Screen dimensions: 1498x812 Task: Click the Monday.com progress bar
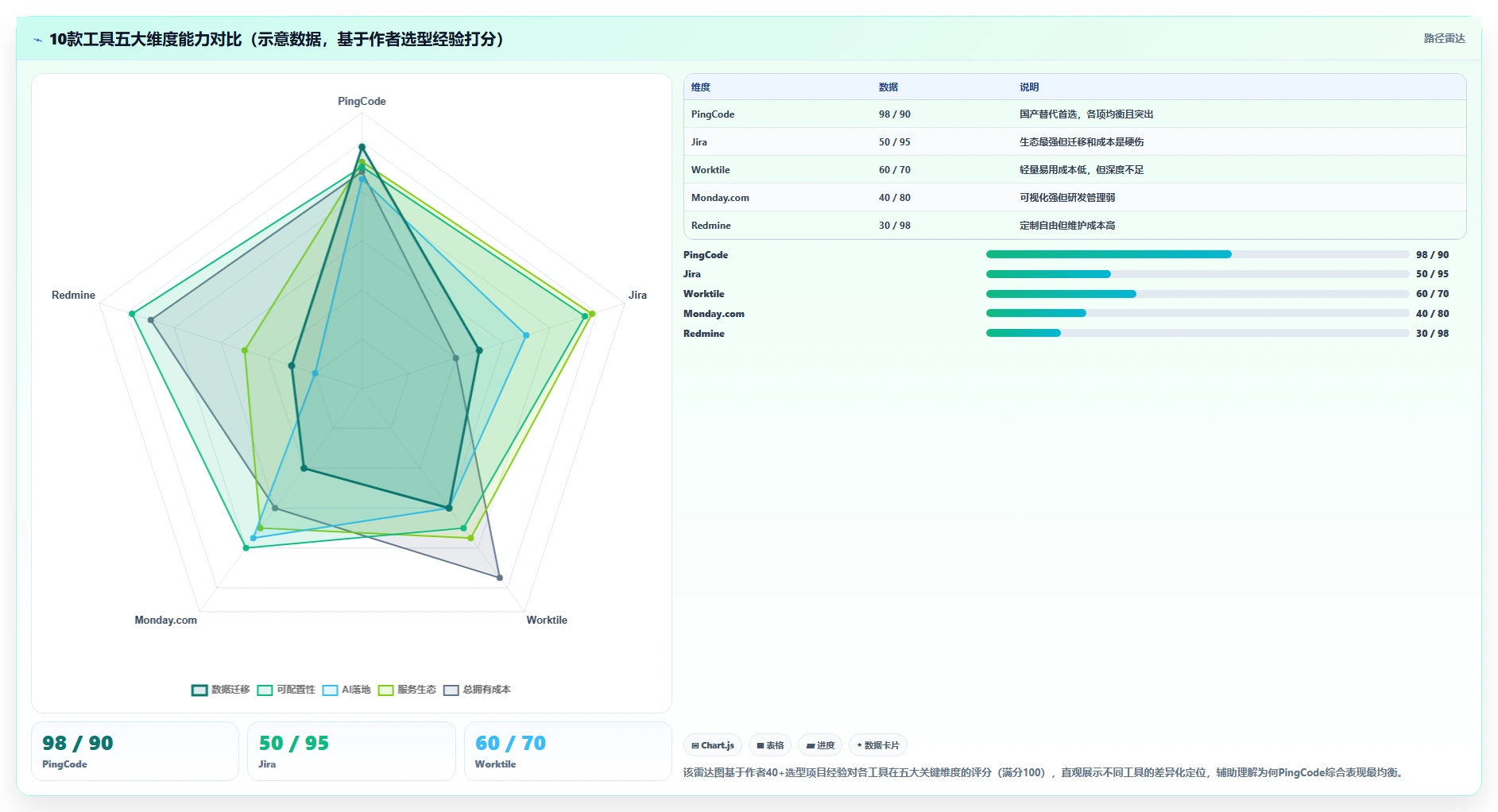coord(1198,313)
